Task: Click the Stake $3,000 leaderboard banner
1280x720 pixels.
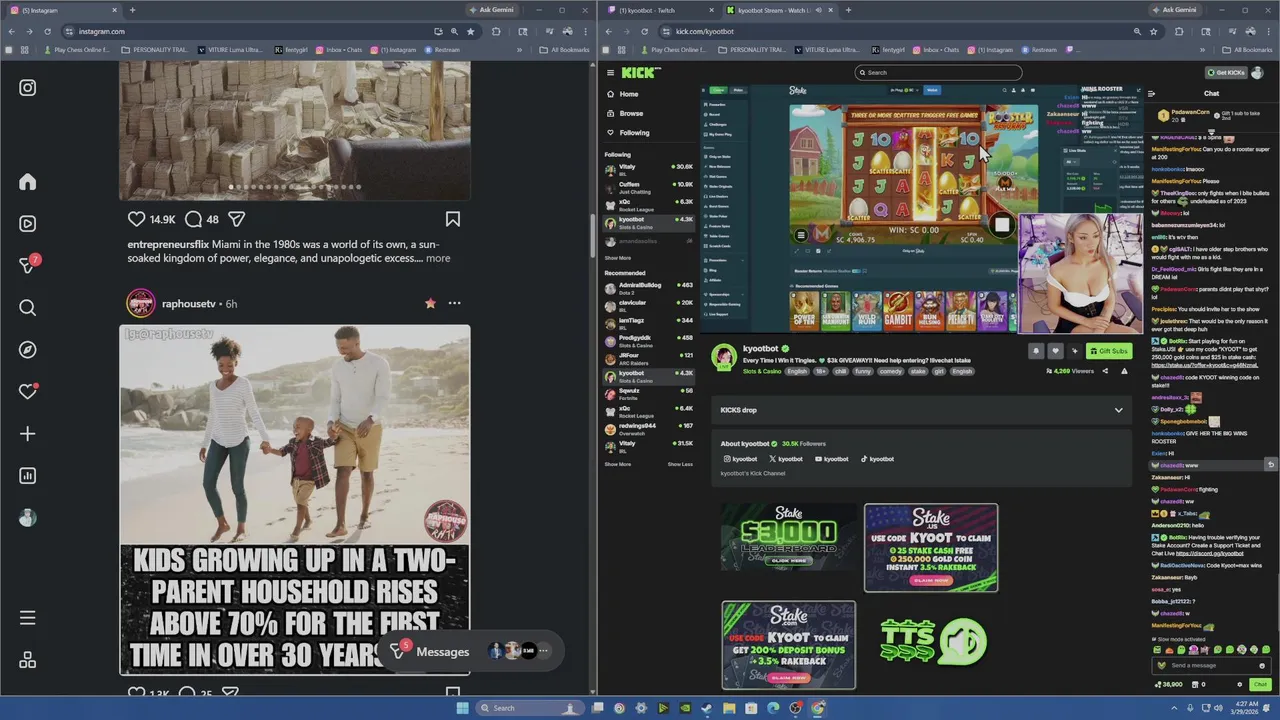Action: tap(789, 537)
